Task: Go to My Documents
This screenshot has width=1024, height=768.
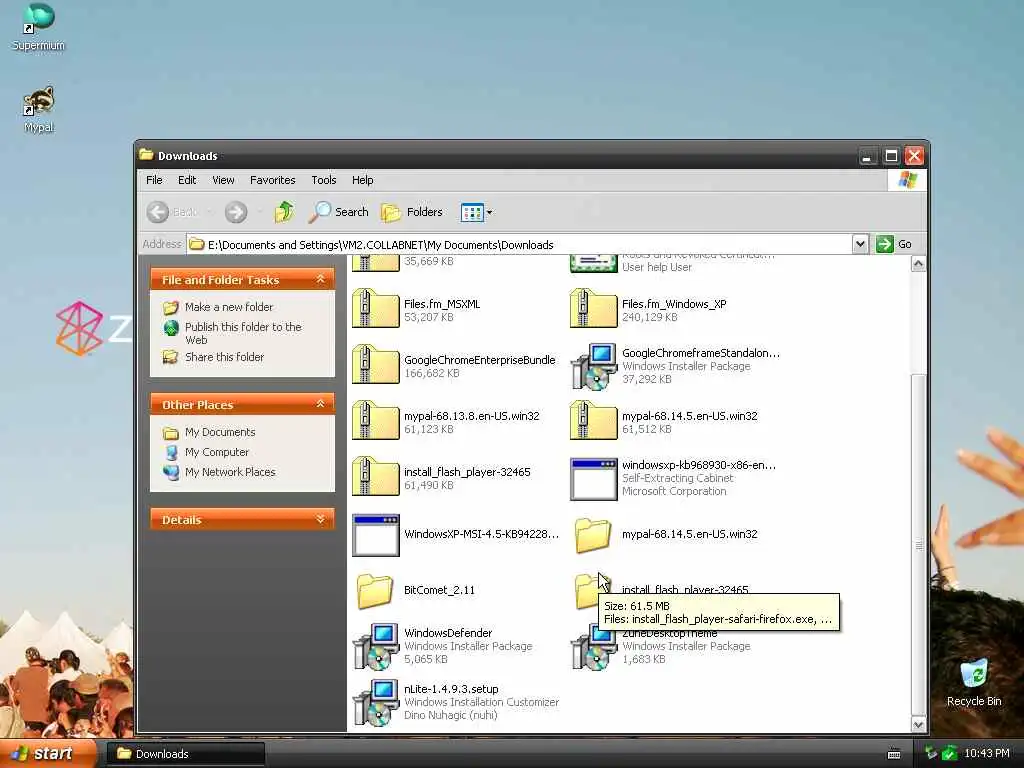Action: (x=219, y=432)
